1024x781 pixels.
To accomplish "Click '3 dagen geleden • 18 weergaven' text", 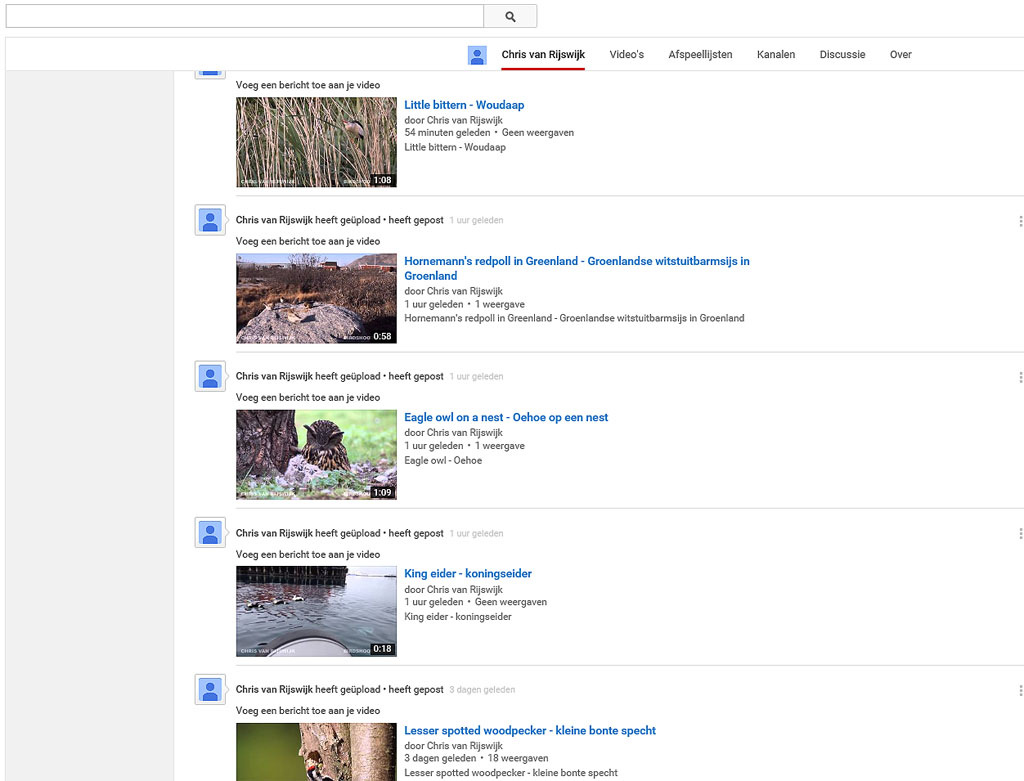I will pos(476,758).
